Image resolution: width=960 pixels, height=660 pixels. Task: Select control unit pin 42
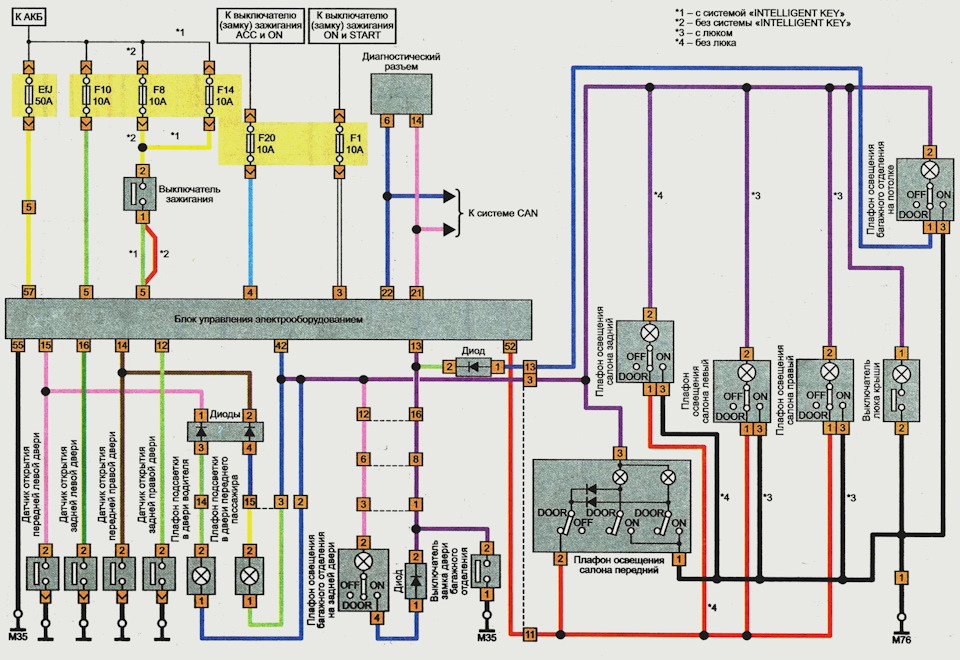pos(280,345)
